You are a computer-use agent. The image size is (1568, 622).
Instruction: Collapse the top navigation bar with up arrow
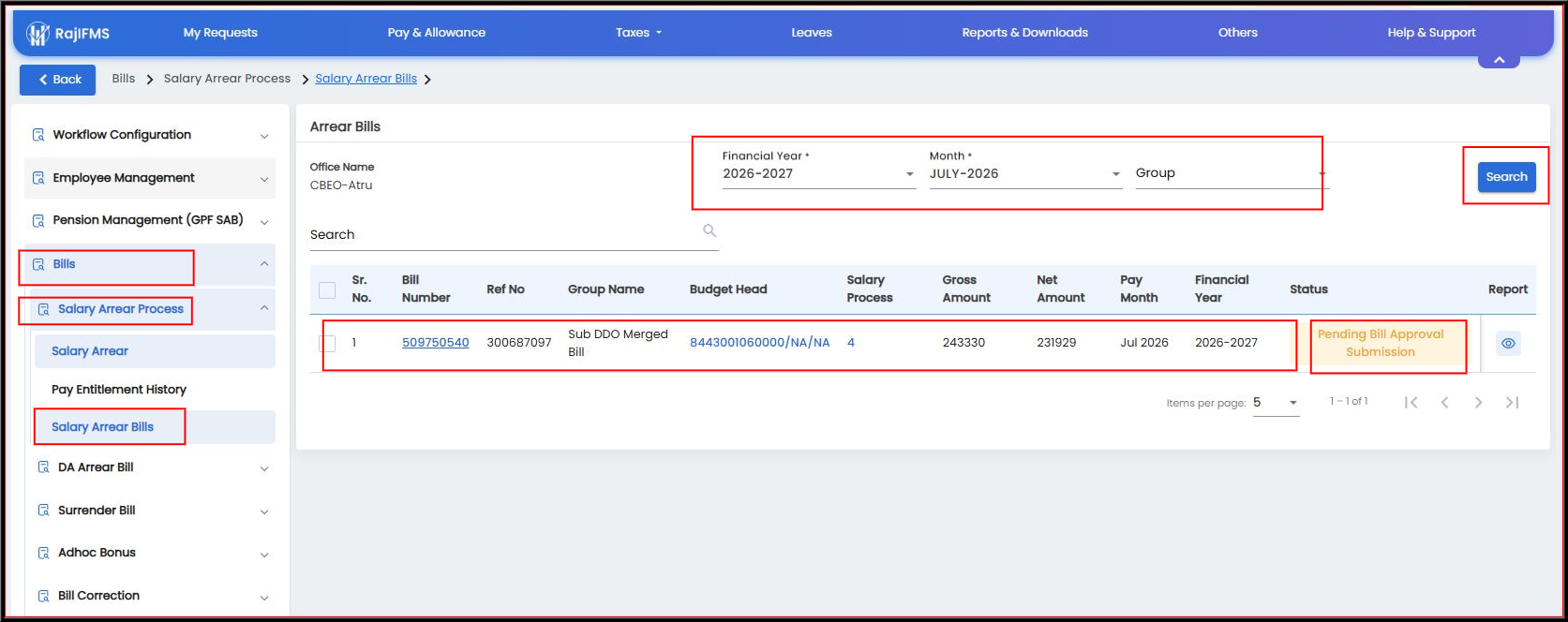point(1499,59)
